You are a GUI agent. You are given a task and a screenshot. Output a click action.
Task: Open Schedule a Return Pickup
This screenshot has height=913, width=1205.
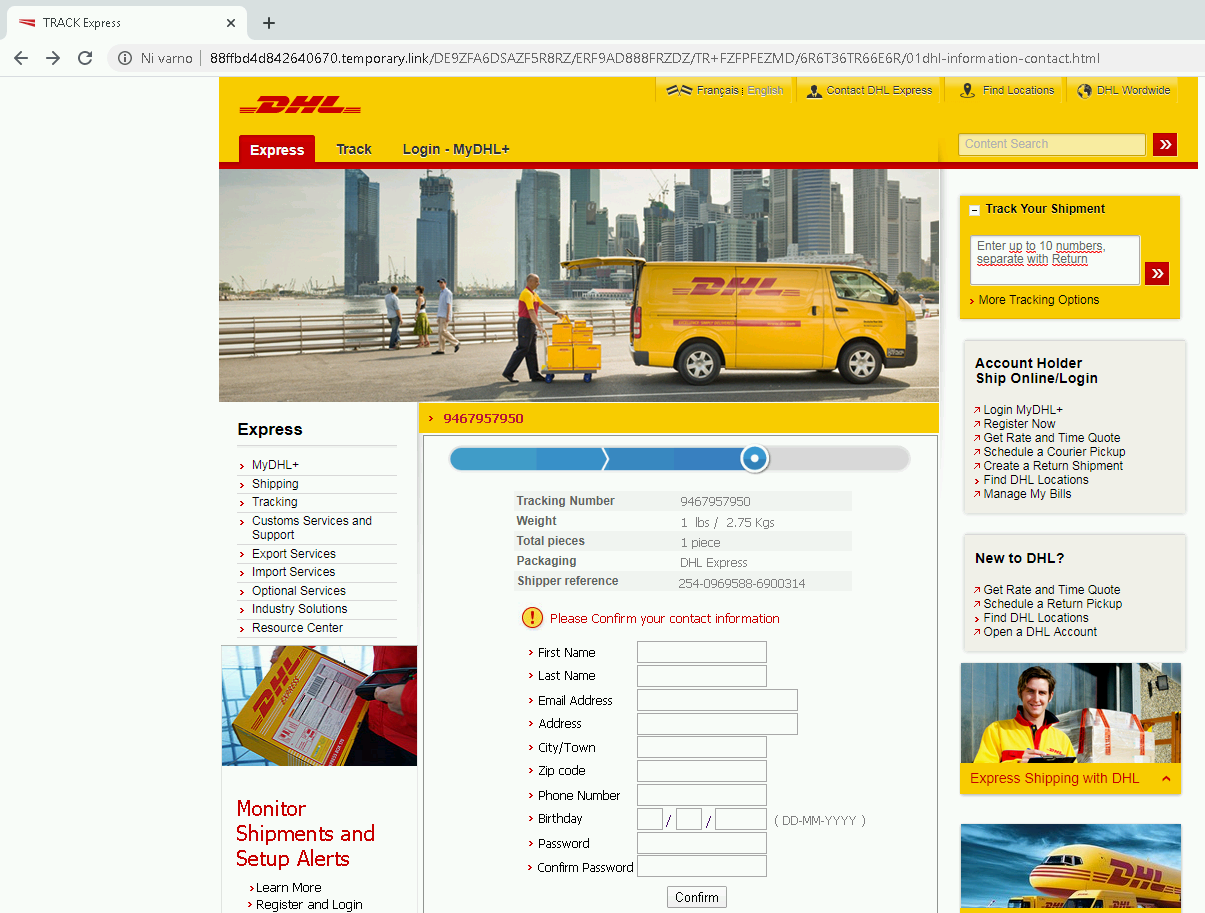(1053, 604)
